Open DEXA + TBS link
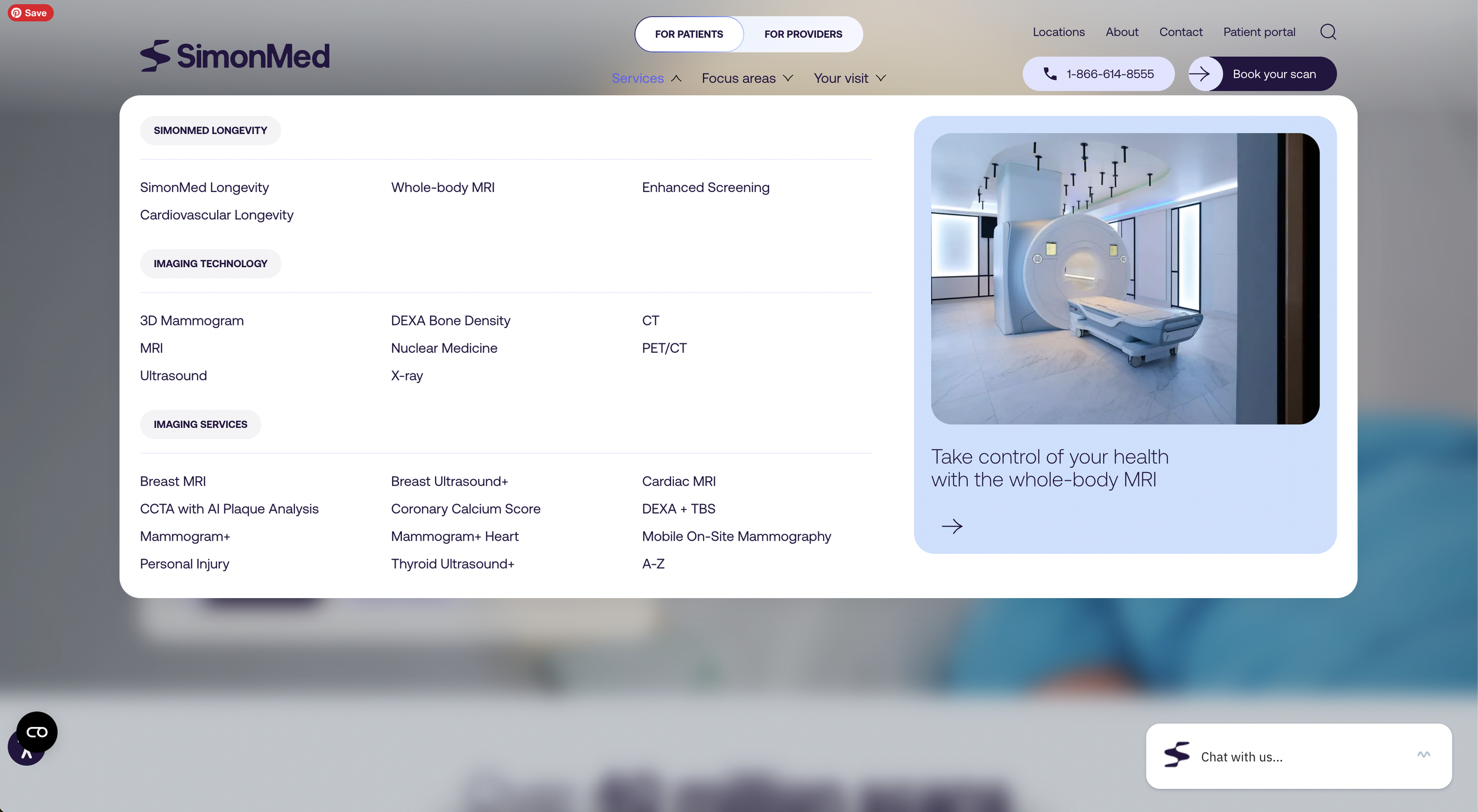This screenshot has width=1478, height=812. (x=678, y=509)
